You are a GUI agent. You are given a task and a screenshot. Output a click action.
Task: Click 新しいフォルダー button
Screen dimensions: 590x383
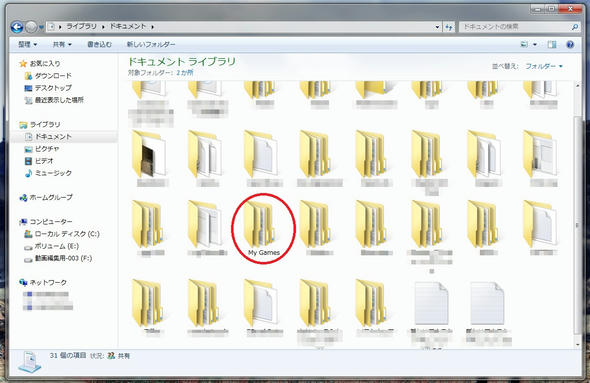tap(151, 44)
